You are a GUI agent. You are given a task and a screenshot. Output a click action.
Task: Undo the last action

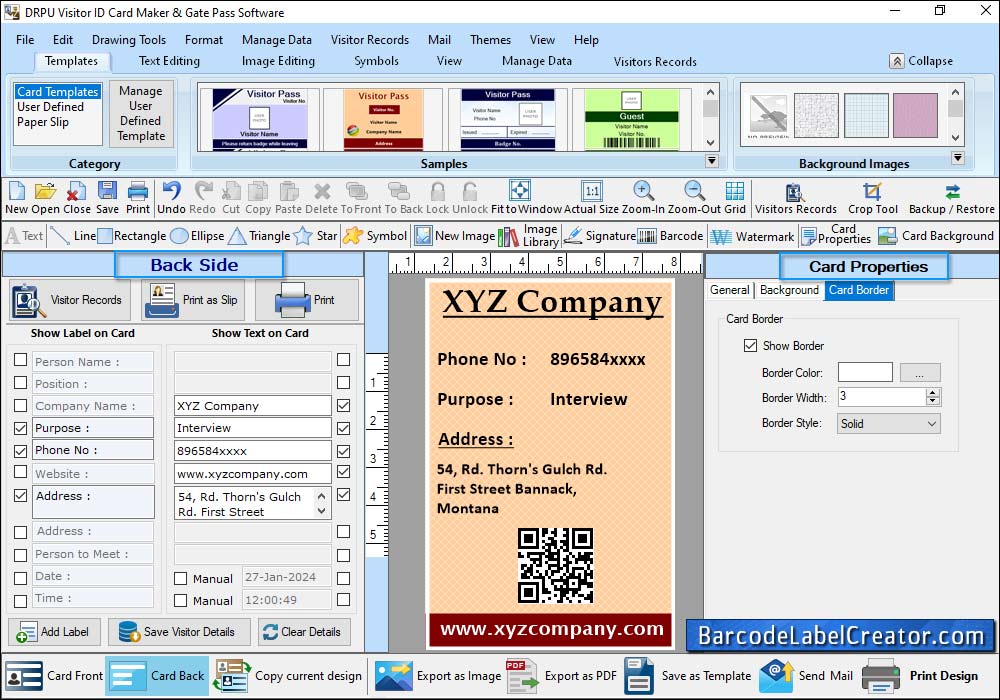pos(172,198)
